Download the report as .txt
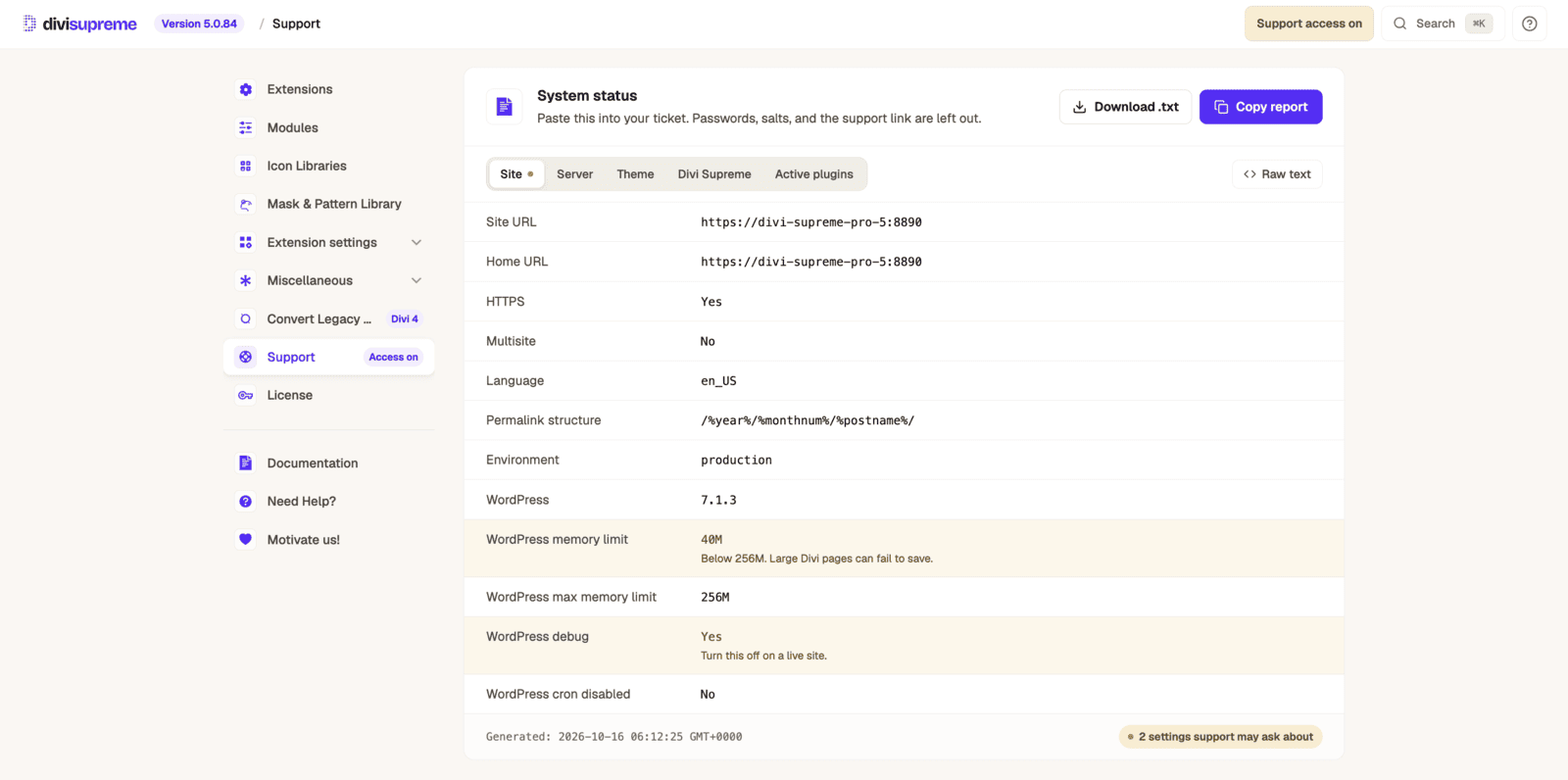 pyautogui.click(x=1125, y=107)
